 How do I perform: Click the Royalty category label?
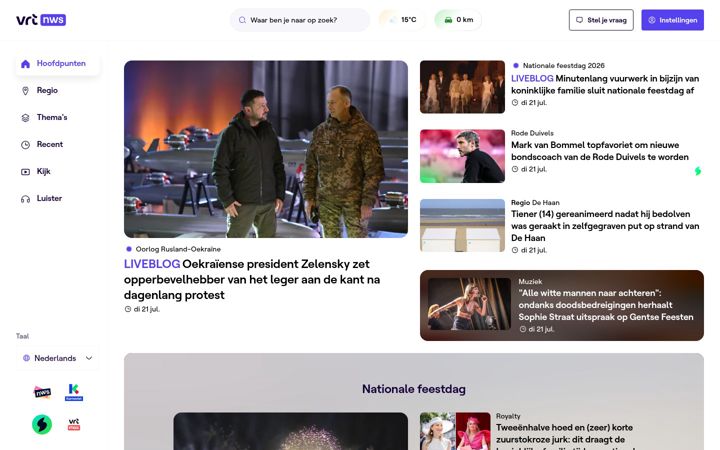pos(508,416)
